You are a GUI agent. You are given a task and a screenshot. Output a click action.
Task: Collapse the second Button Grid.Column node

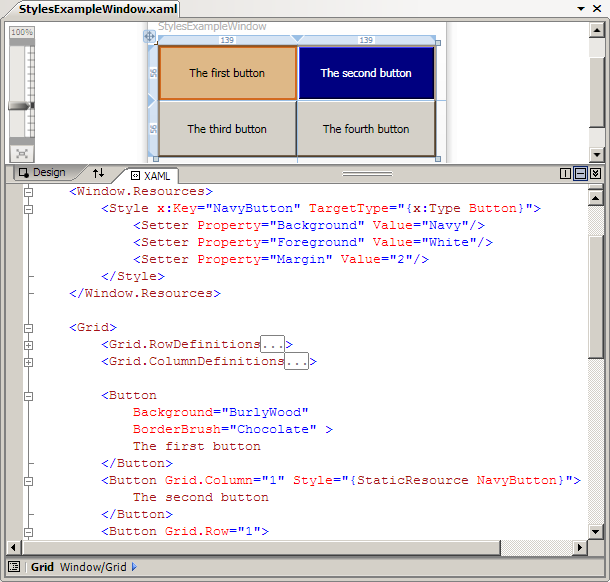click(x=28, y=481)
